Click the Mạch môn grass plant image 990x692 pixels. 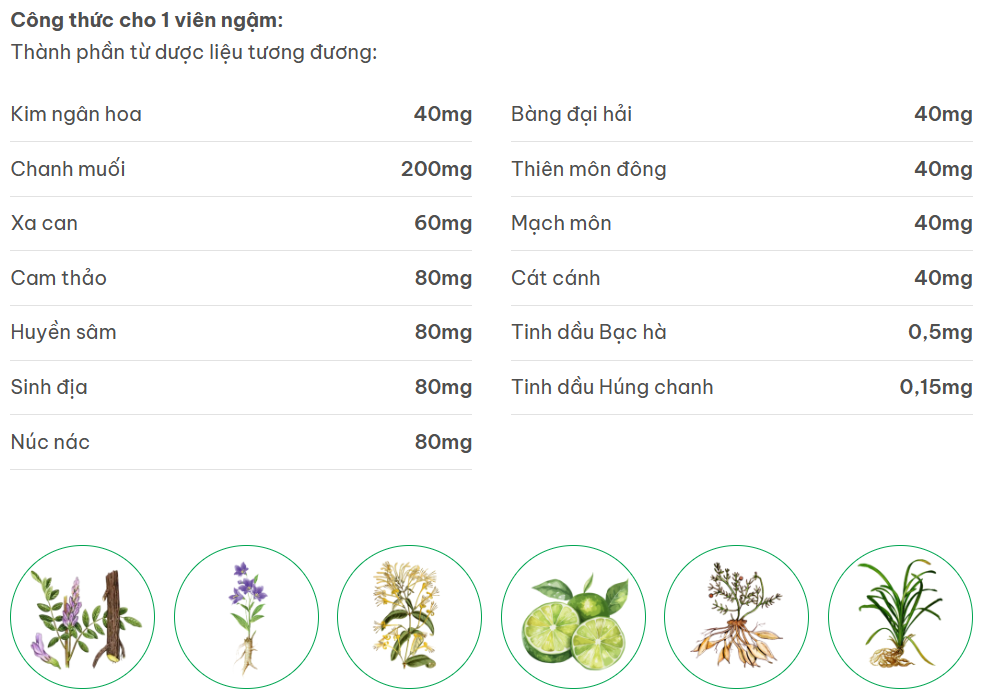(x=900, y=617)
